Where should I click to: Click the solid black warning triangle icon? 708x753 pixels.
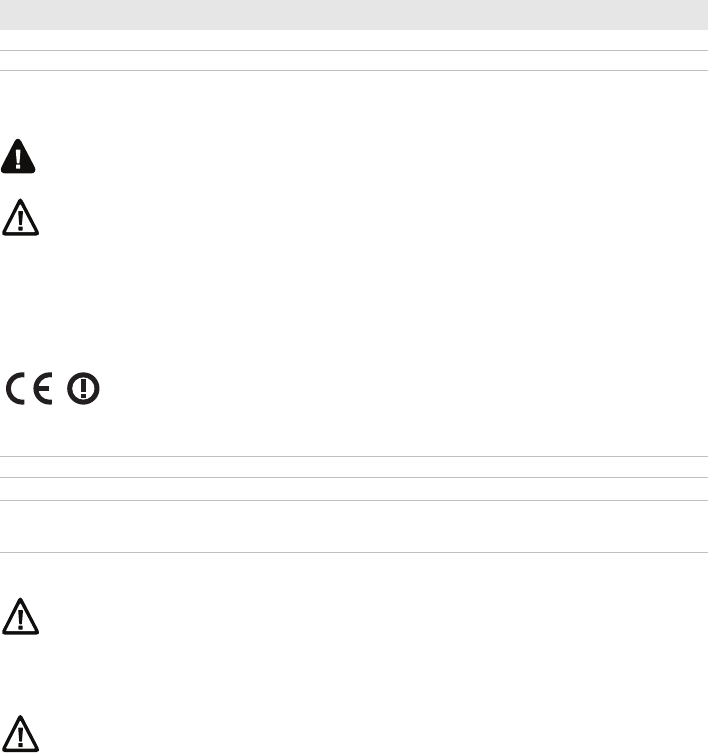pyautogui.click(x=18, y=156)
